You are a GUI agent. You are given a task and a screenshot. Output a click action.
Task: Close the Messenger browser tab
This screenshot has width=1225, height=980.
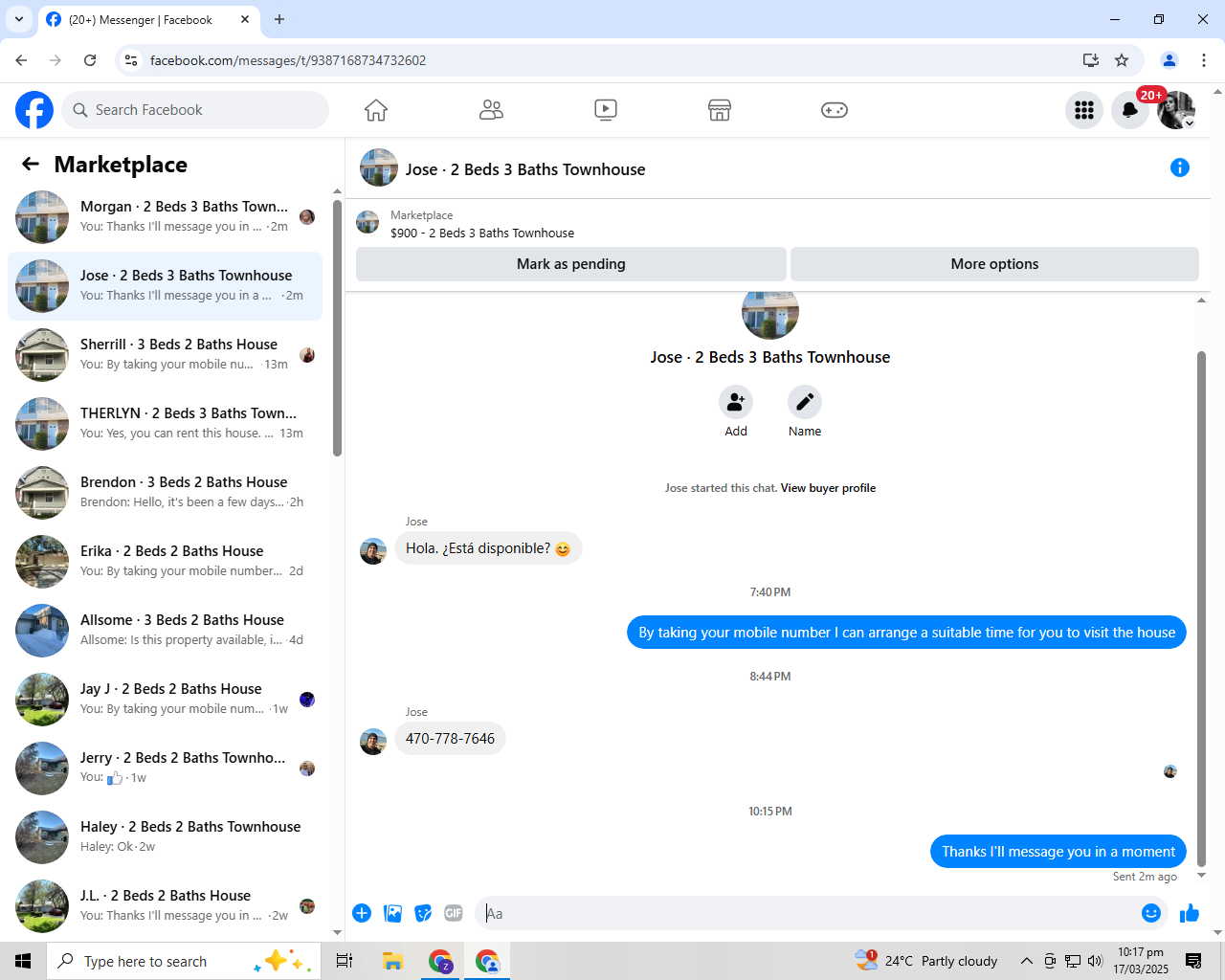tap(245, 19)
